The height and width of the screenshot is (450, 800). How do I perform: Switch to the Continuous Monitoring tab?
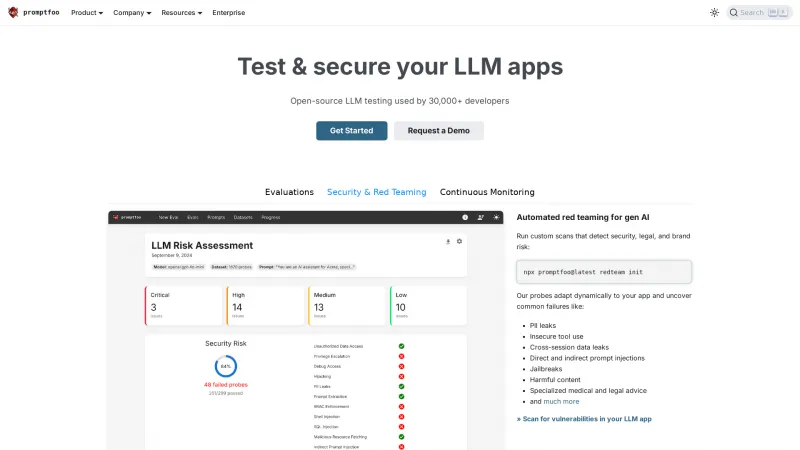click(487, 192)
